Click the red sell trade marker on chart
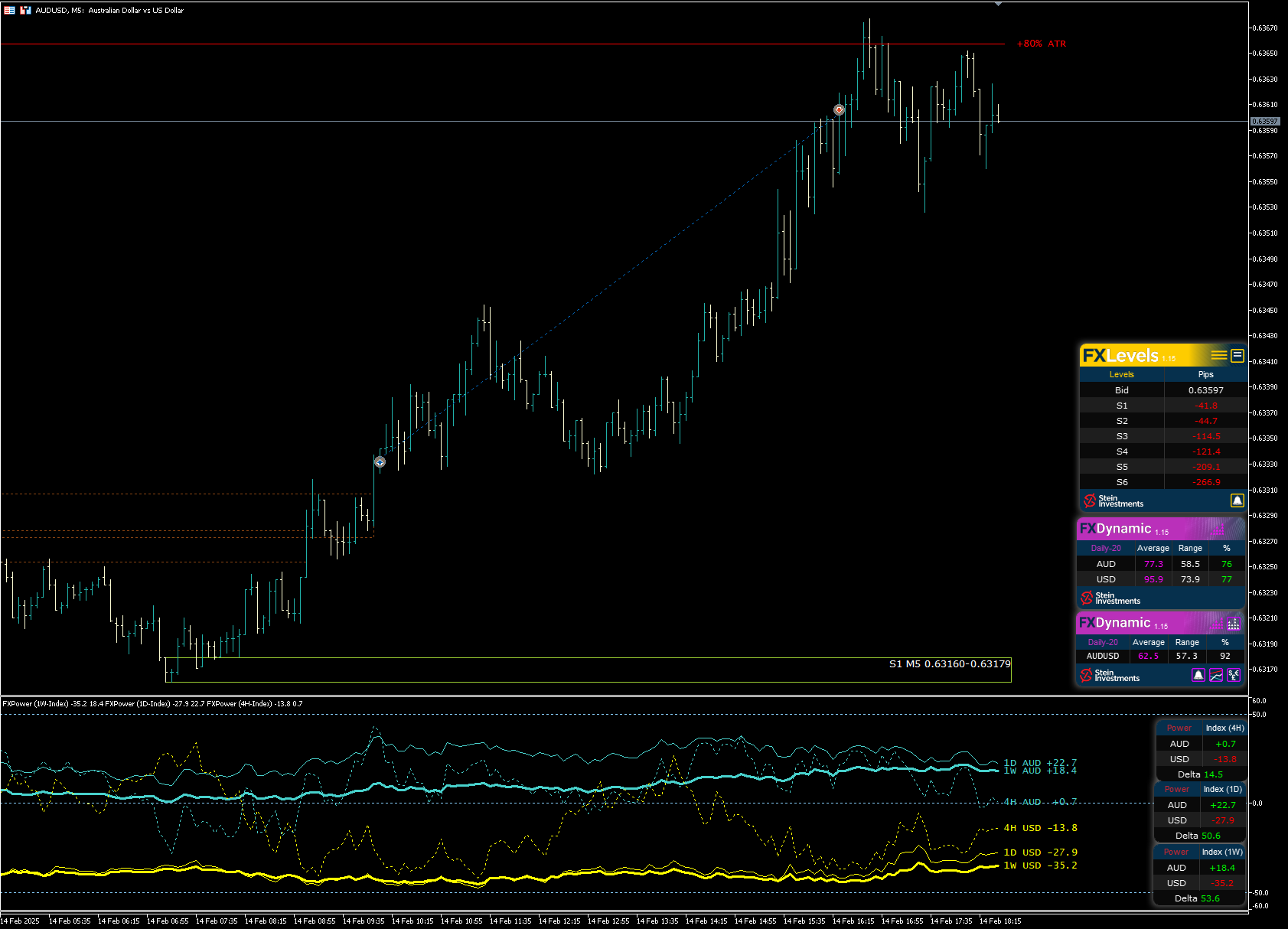The image size is (1288, 929). pos(839,110)
